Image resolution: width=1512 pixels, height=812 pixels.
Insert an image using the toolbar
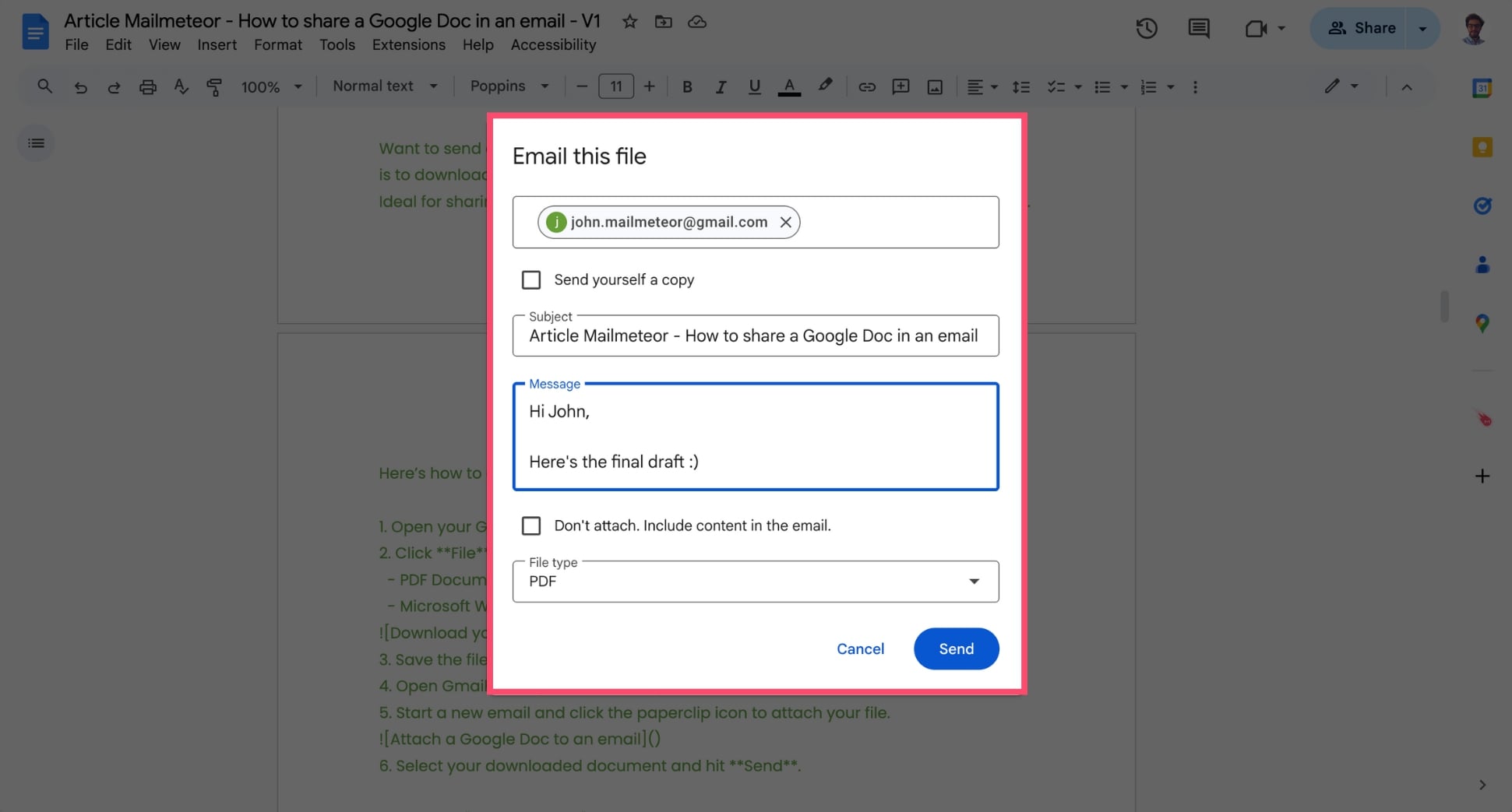click(934, 86)
